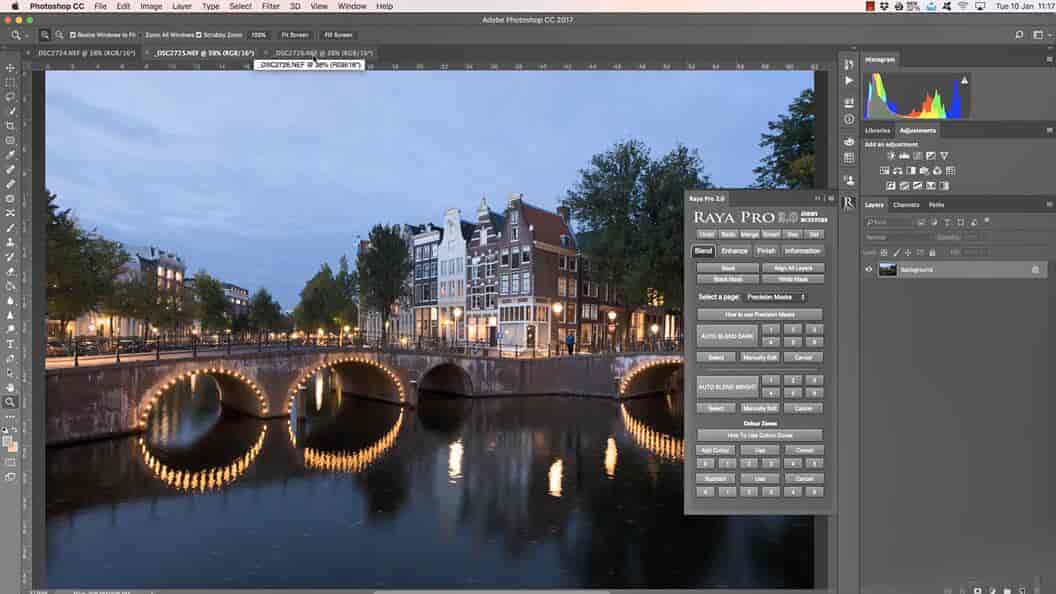The width and height of the screenshot is (1056, 594).
Task: Open the Layers panel options menu
Action: point(1049,205)
